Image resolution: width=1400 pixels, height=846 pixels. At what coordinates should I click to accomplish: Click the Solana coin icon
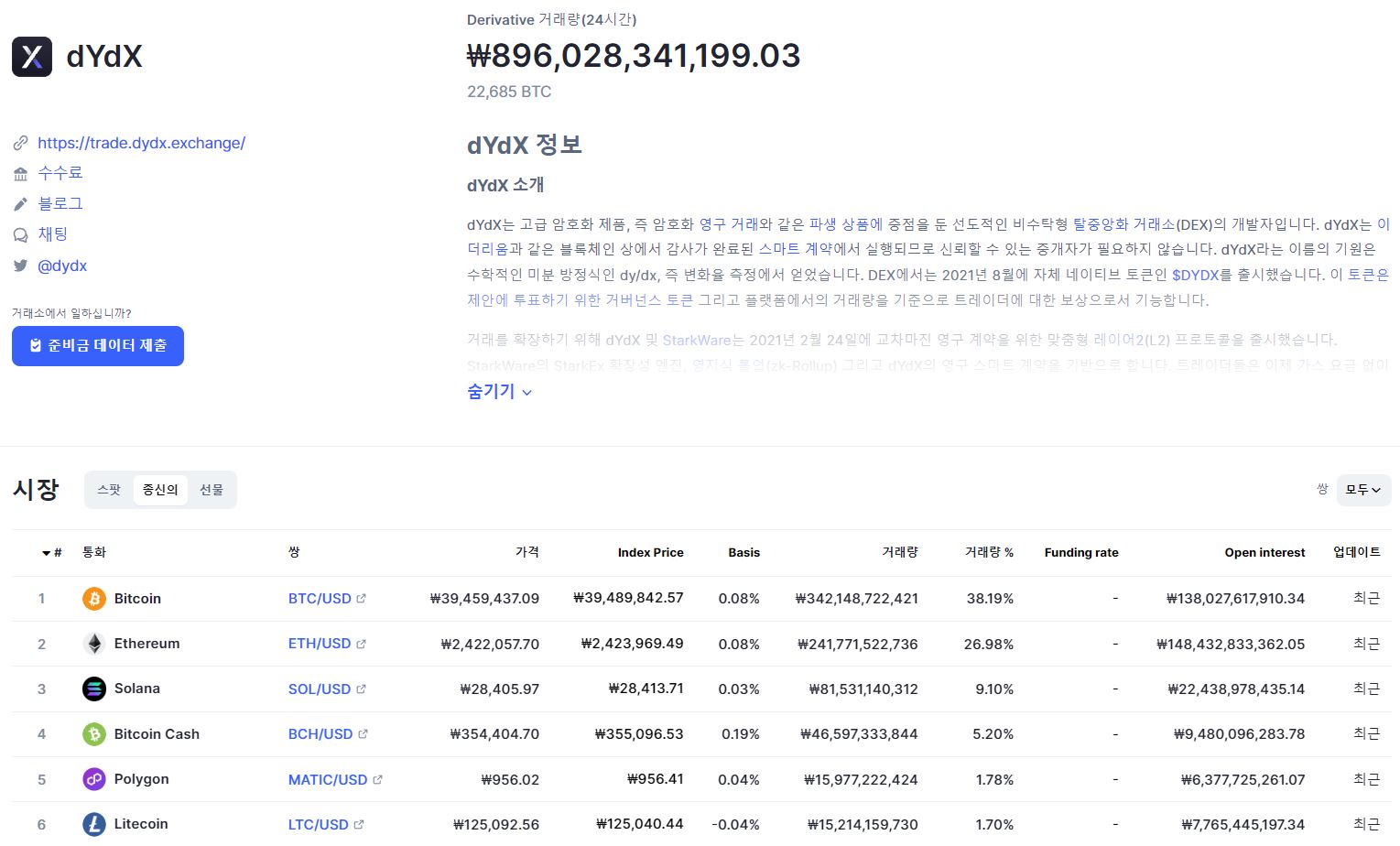(94, 689)
